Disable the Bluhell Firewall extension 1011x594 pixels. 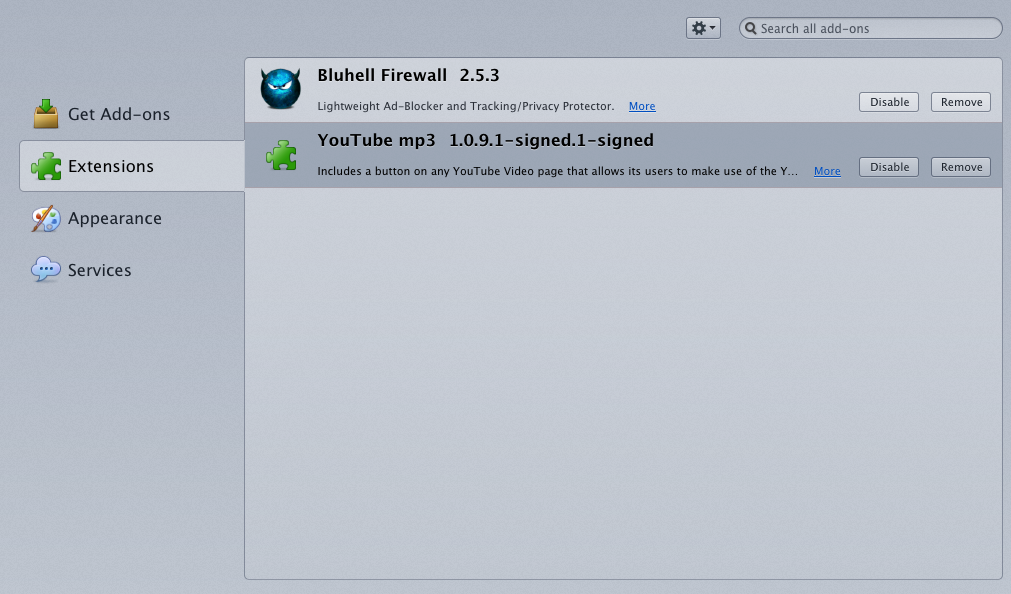888,102
